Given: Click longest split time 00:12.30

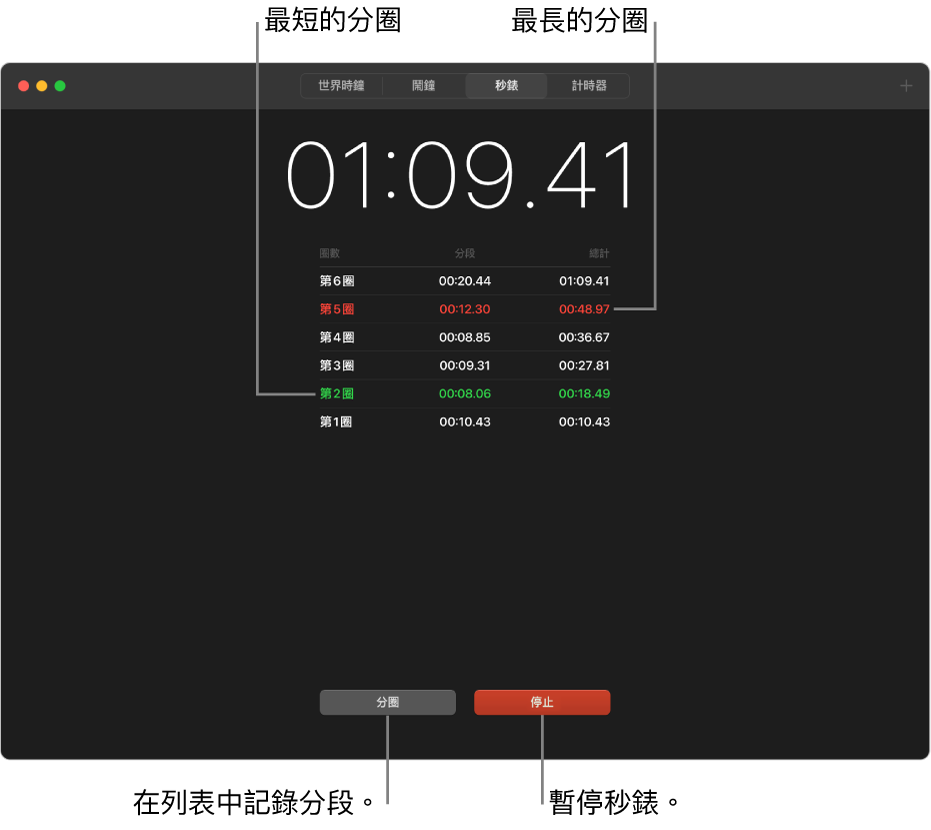Looking at the screenshot, I should [x=465, y=309].
